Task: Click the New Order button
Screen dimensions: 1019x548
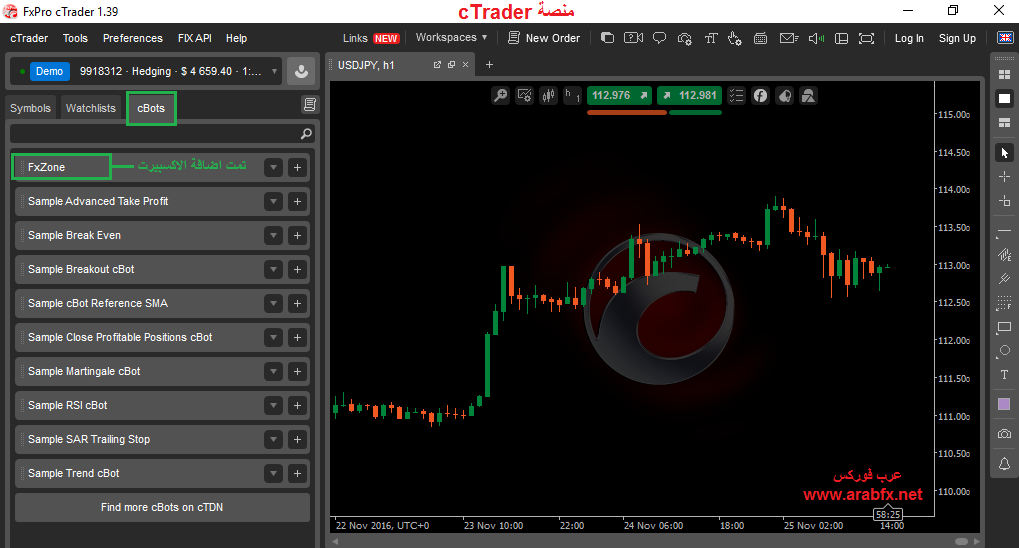Action: tap(544, 38)
